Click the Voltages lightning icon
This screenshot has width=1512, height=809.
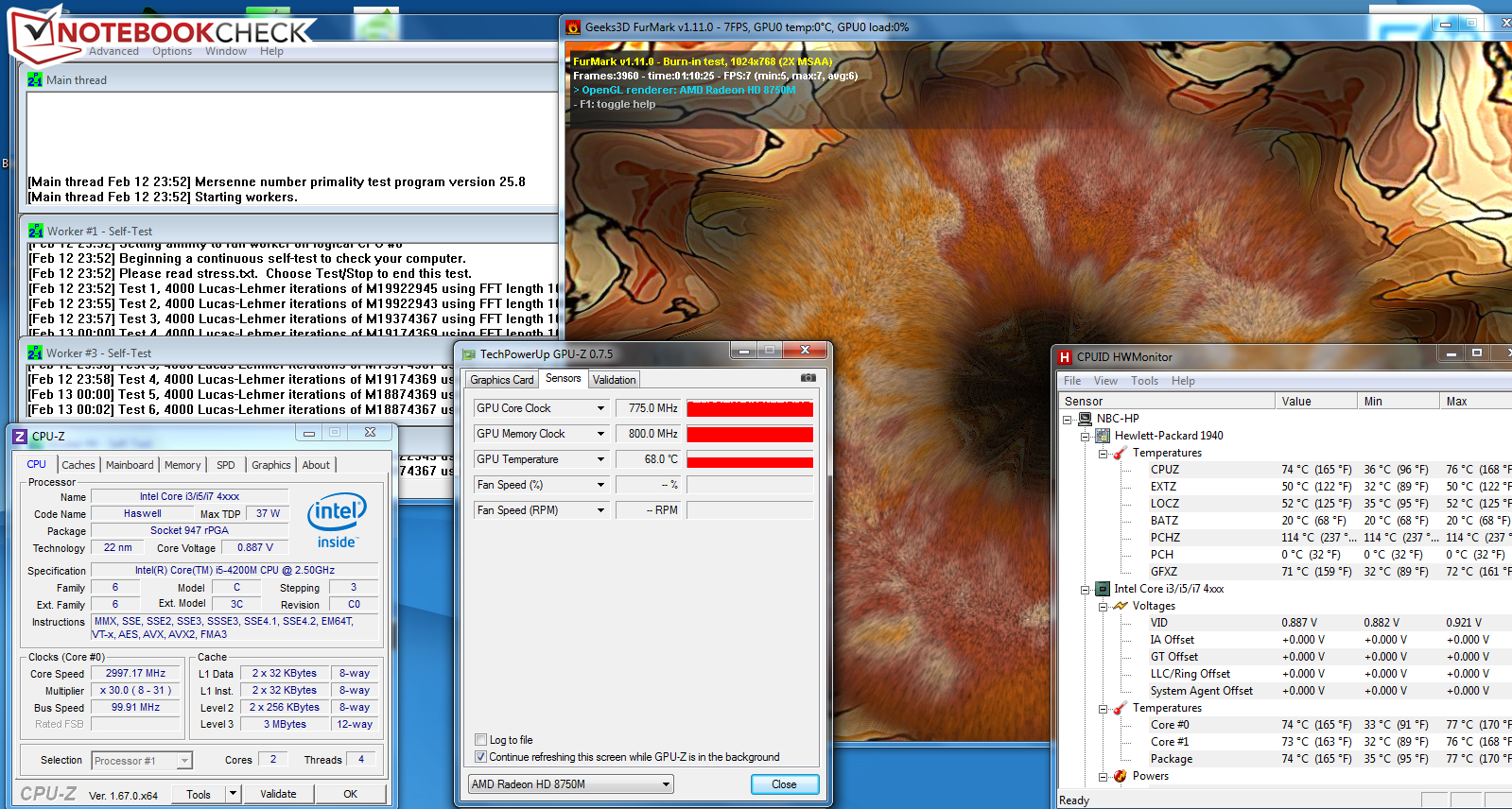[1121, 606]
